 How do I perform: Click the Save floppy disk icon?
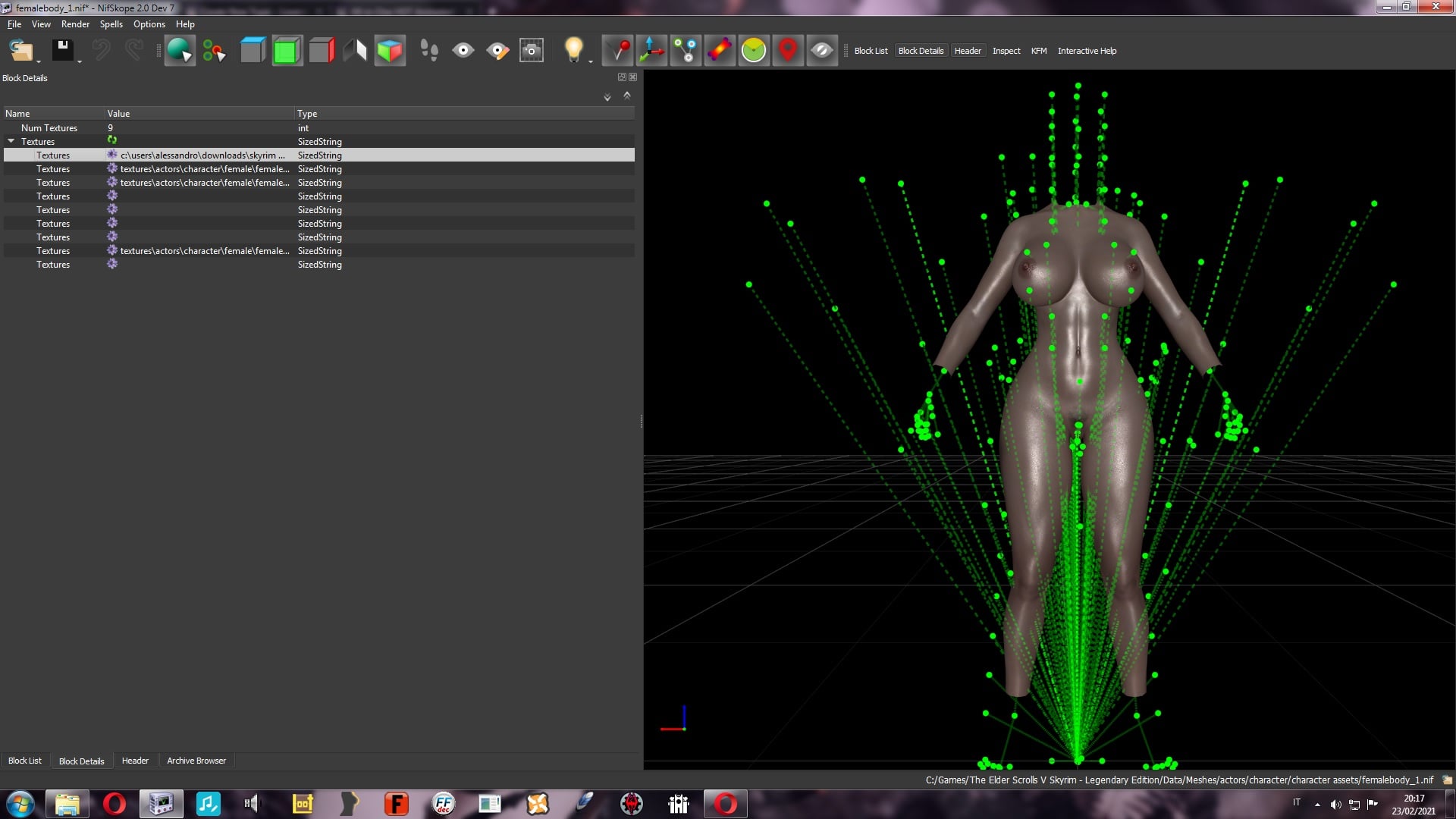pyautogui.click(x=62, y=51)
